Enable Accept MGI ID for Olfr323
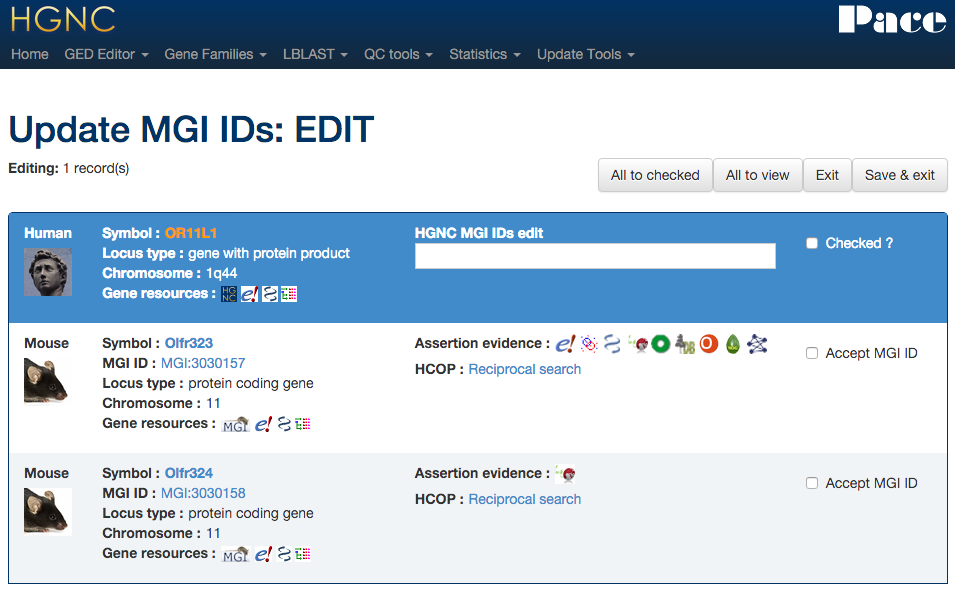Screen dimensions: 955x589 [812, 353]
